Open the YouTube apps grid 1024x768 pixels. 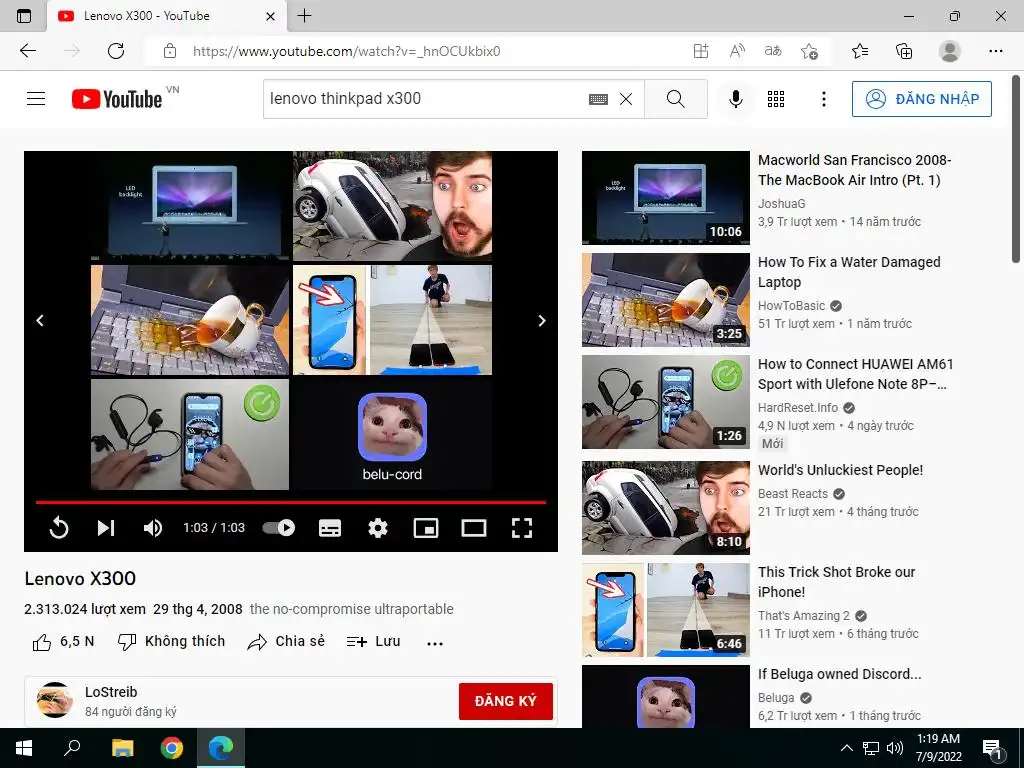[776, 99]
